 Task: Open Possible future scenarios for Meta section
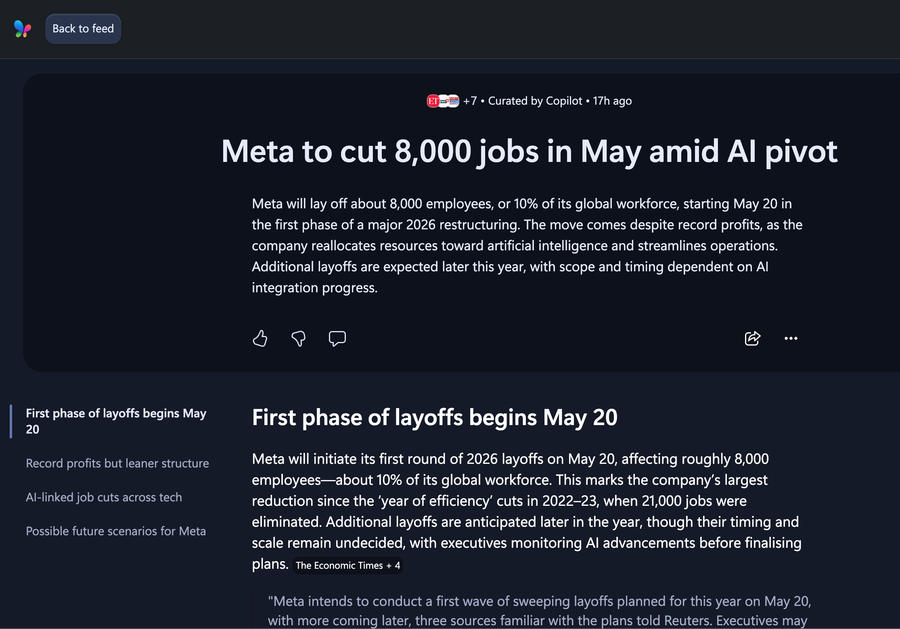coord(116,531)
